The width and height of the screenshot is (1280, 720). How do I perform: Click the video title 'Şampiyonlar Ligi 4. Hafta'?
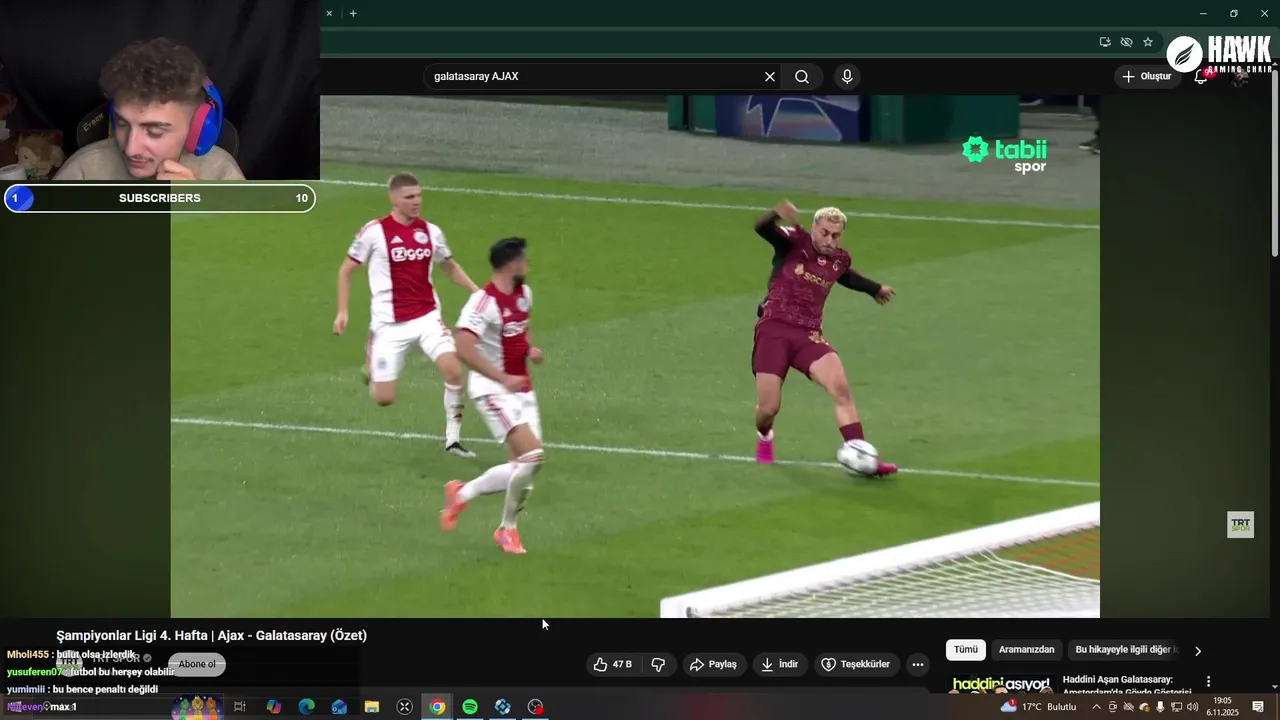211,636
